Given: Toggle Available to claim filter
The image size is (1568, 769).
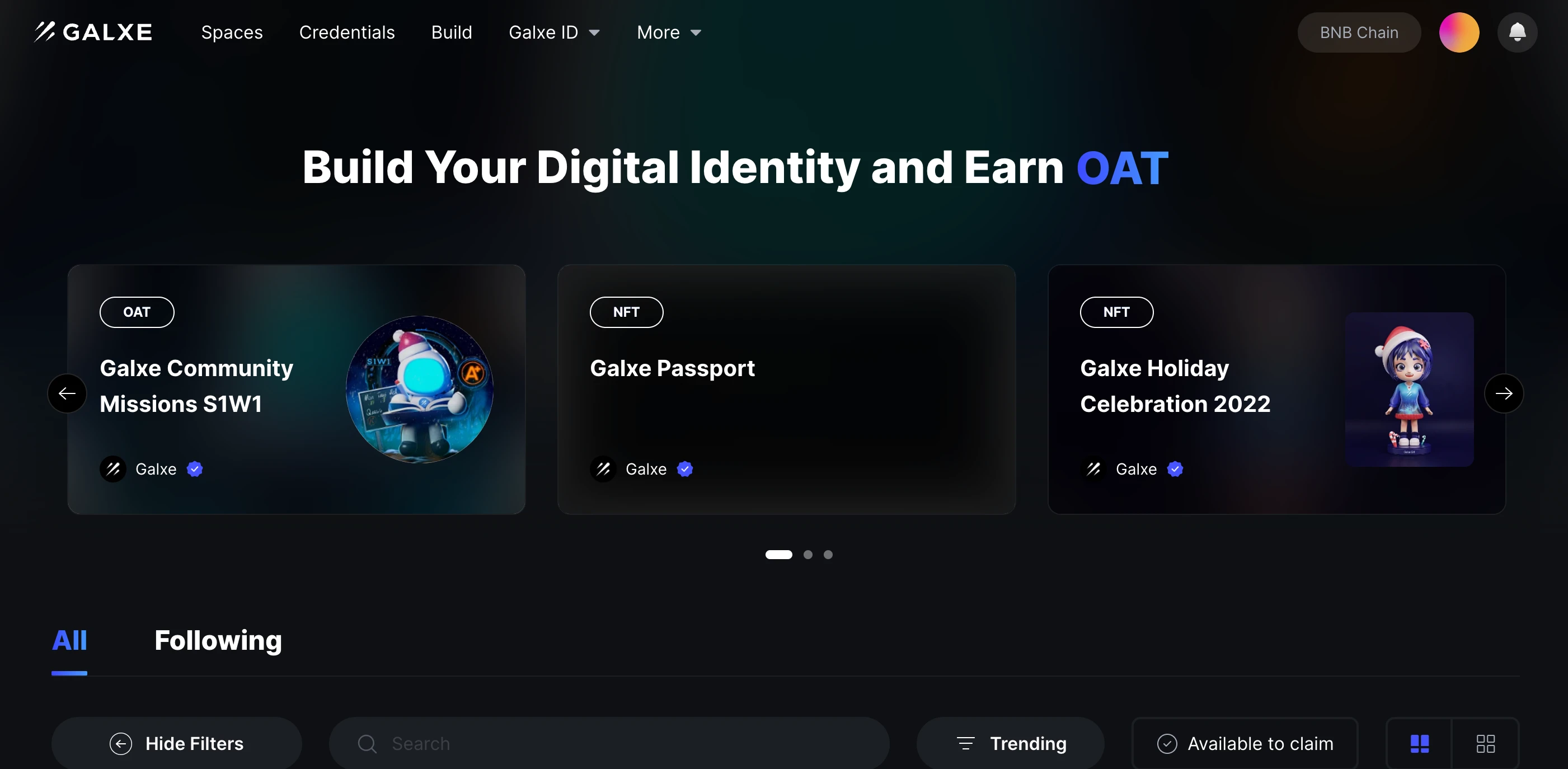Looking at the screenshot, I should coord(1246,743).
